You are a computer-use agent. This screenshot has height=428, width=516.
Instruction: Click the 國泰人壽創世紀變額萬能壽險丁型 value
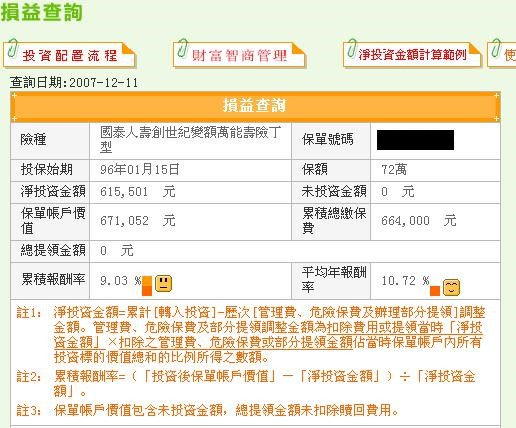pos(191,140)
